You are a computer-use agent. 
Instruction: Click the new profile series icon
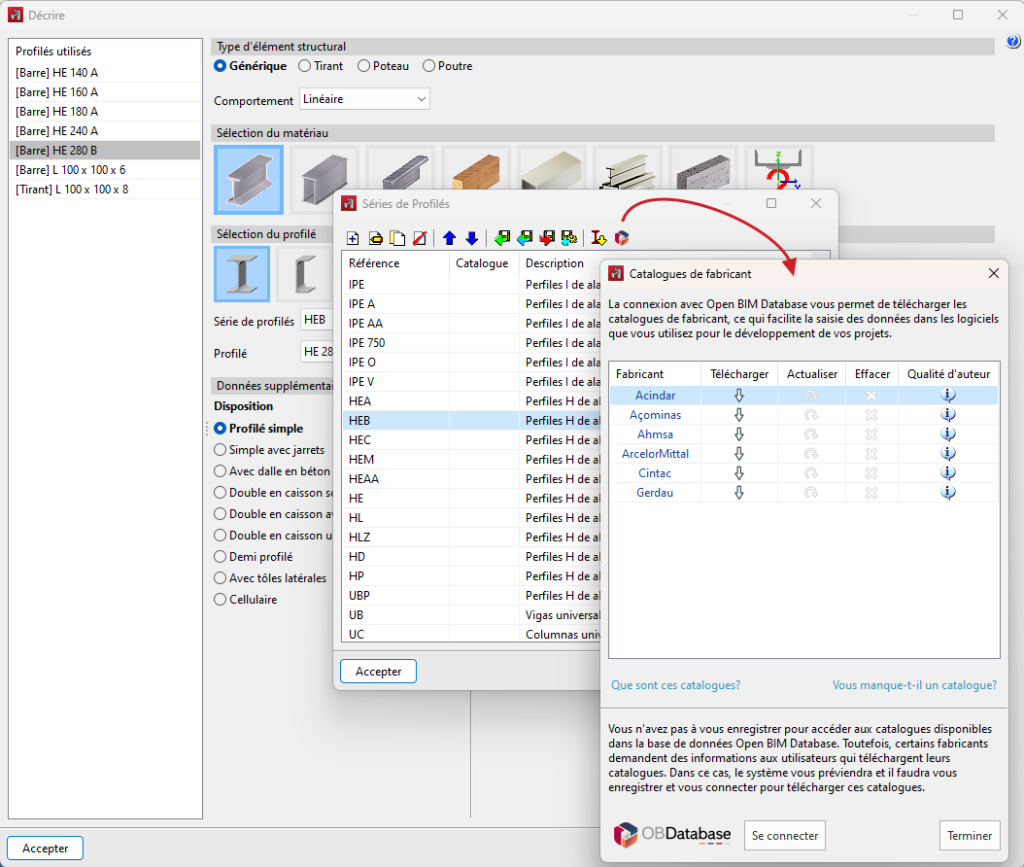353,238
